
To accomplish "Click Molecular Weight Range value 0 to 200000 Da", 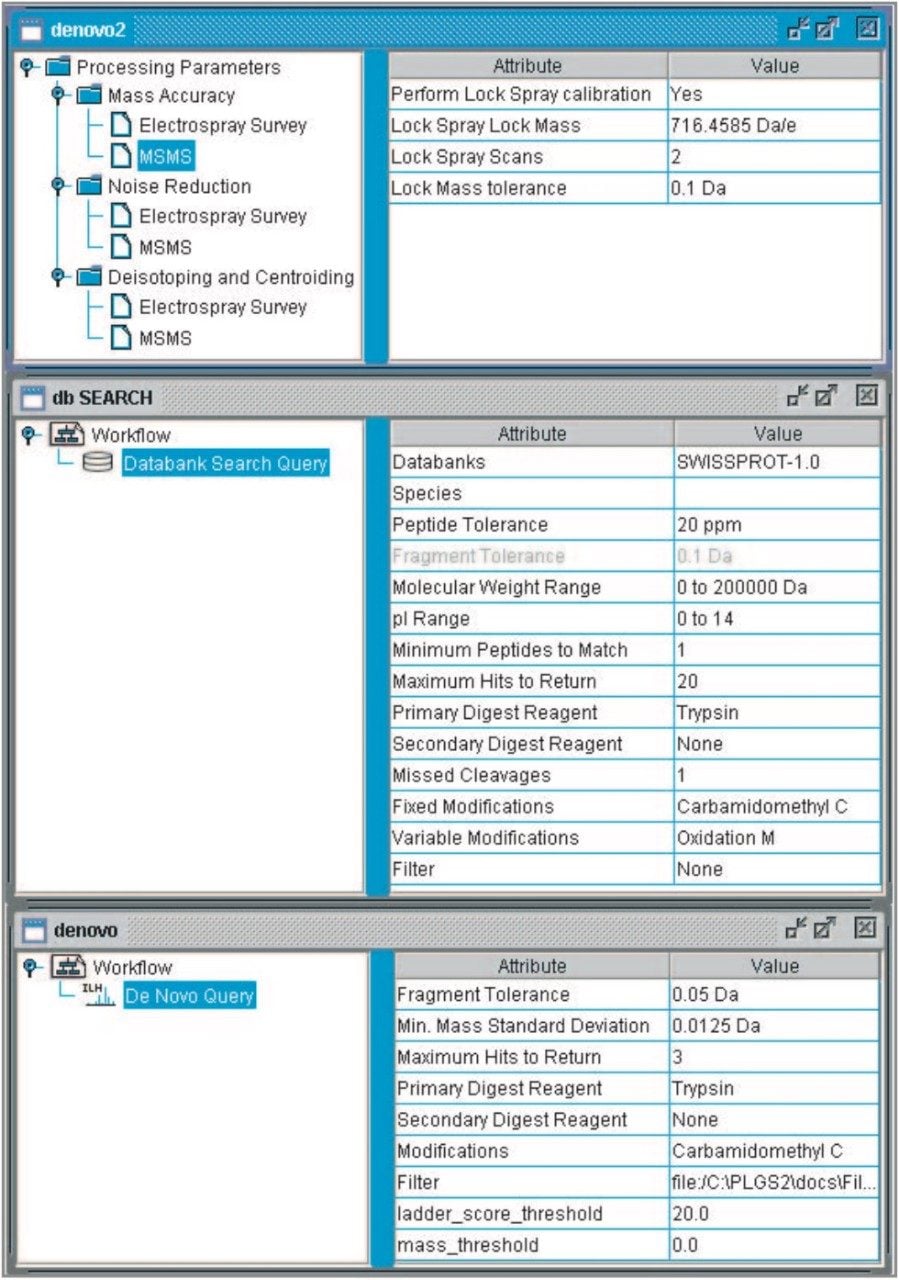I will coord(778,588).
